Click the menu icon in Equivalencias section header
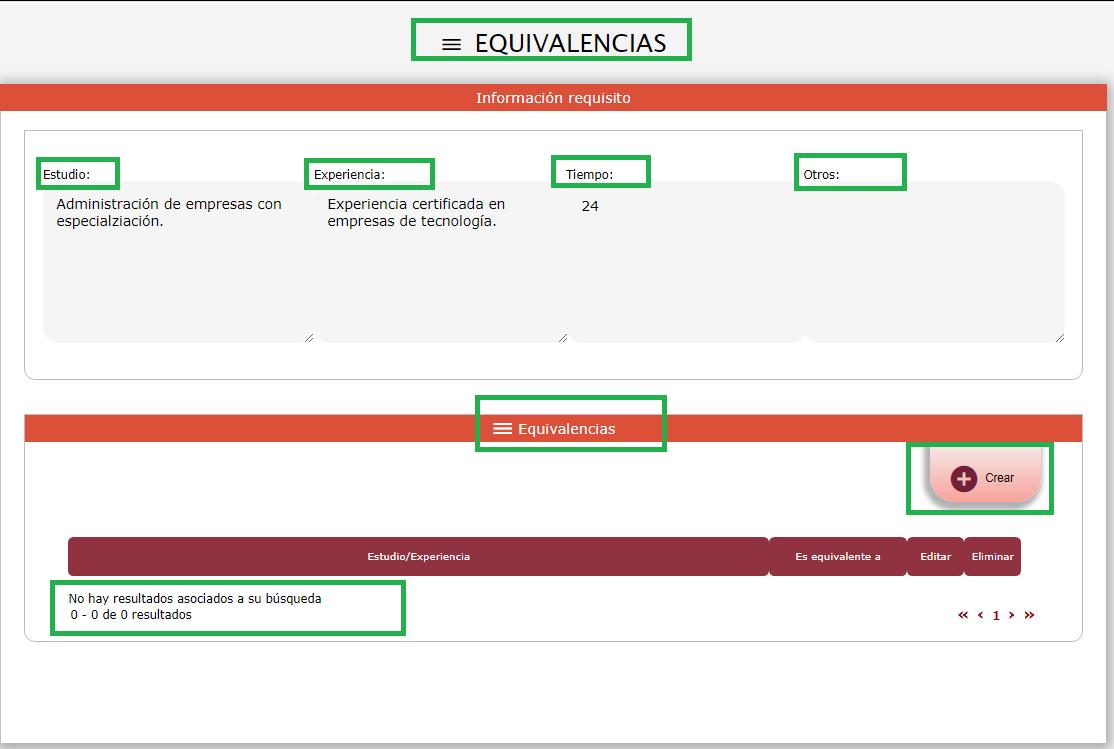The image size is (1114, 749). coord(502,428)
